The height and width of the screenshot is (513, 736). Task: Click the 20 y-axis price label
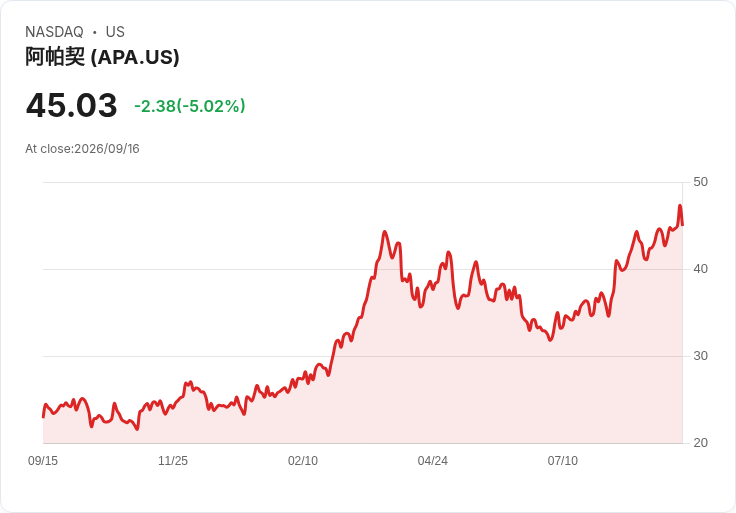(x=700, y=443)
